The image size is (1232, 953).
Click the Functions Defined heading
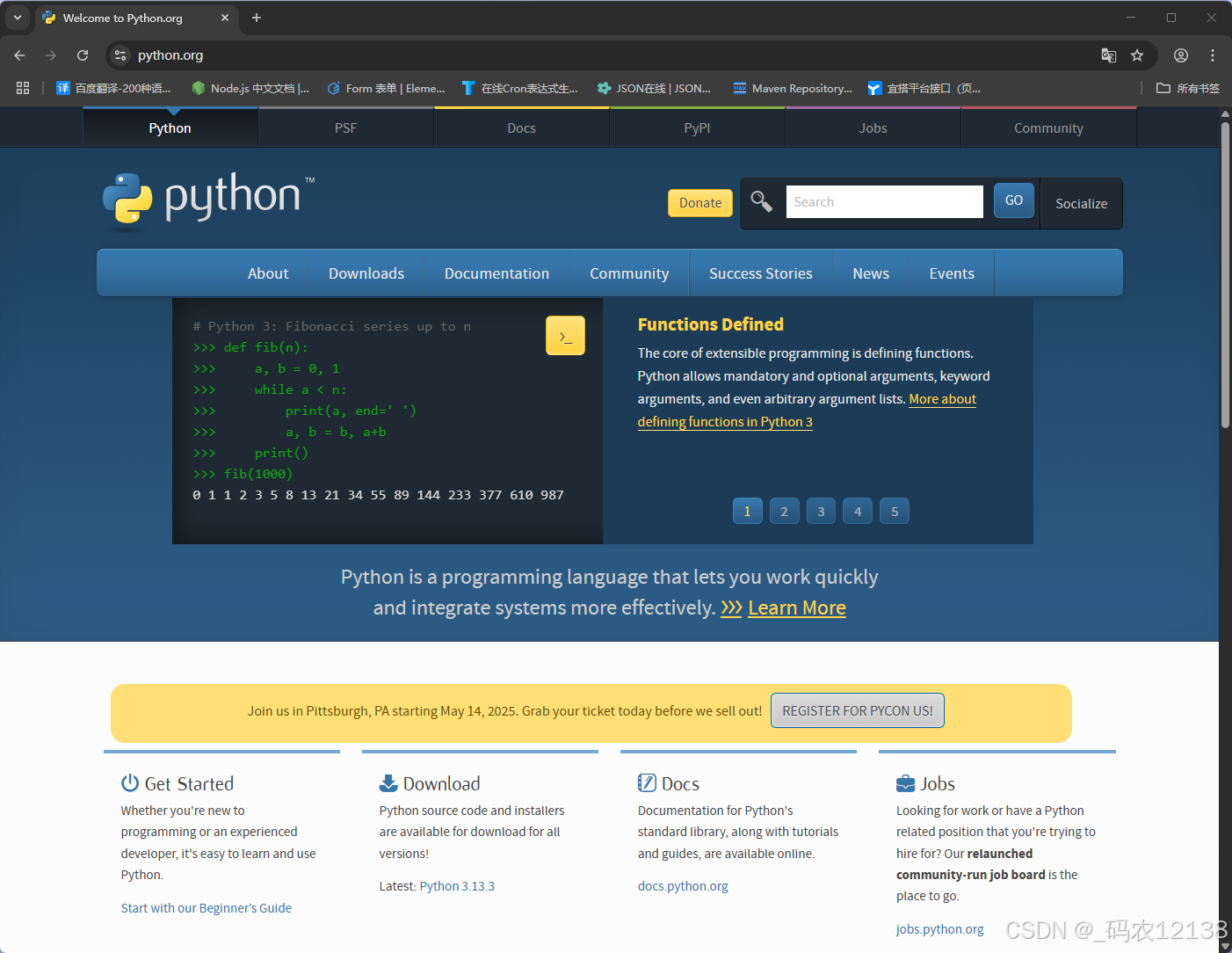[x=711, y=324]
